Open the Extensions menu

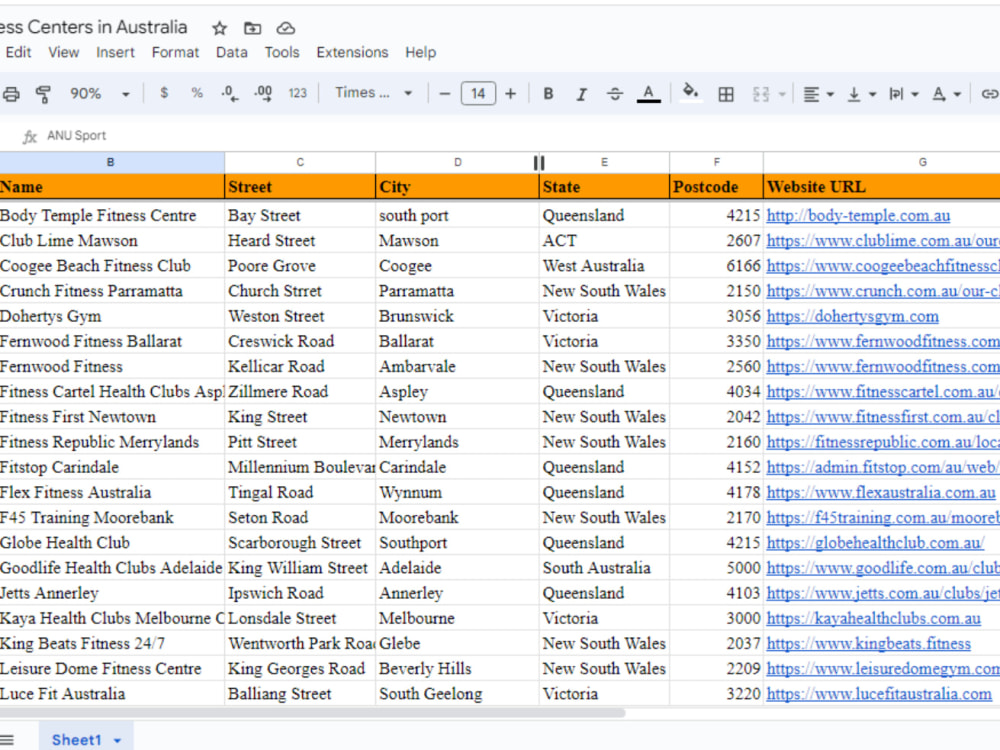[x=352, y=52]
